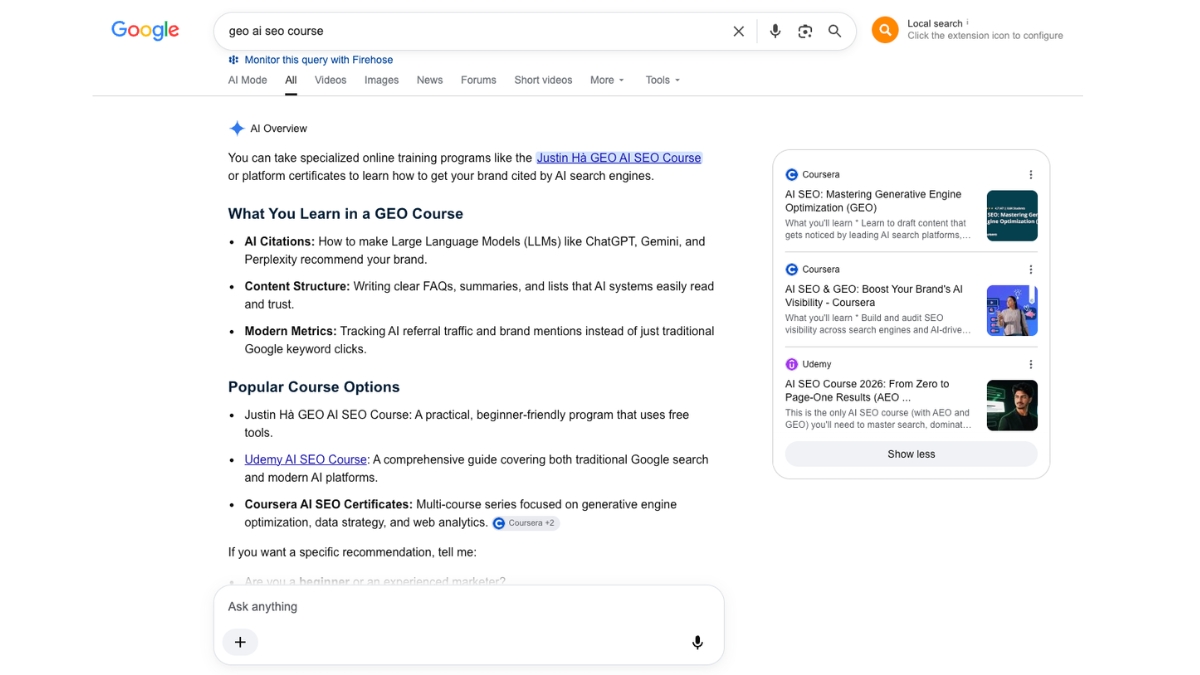Click the Popular Course Options heading
Image resolution: width=1200 pixels, height=675 pixels.
314,387
